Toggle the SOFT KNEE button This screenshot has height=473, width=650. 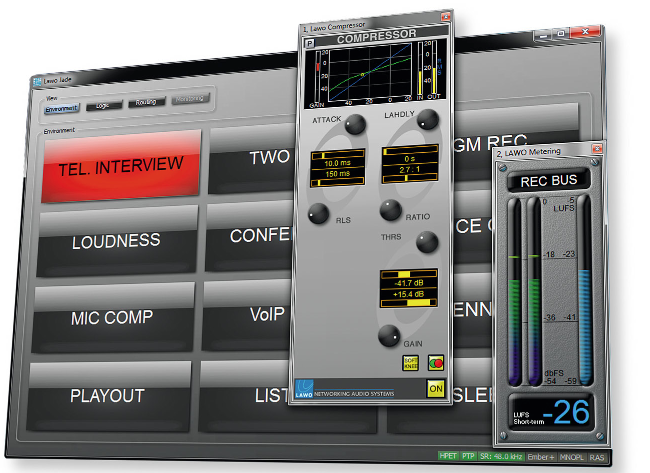410,364
